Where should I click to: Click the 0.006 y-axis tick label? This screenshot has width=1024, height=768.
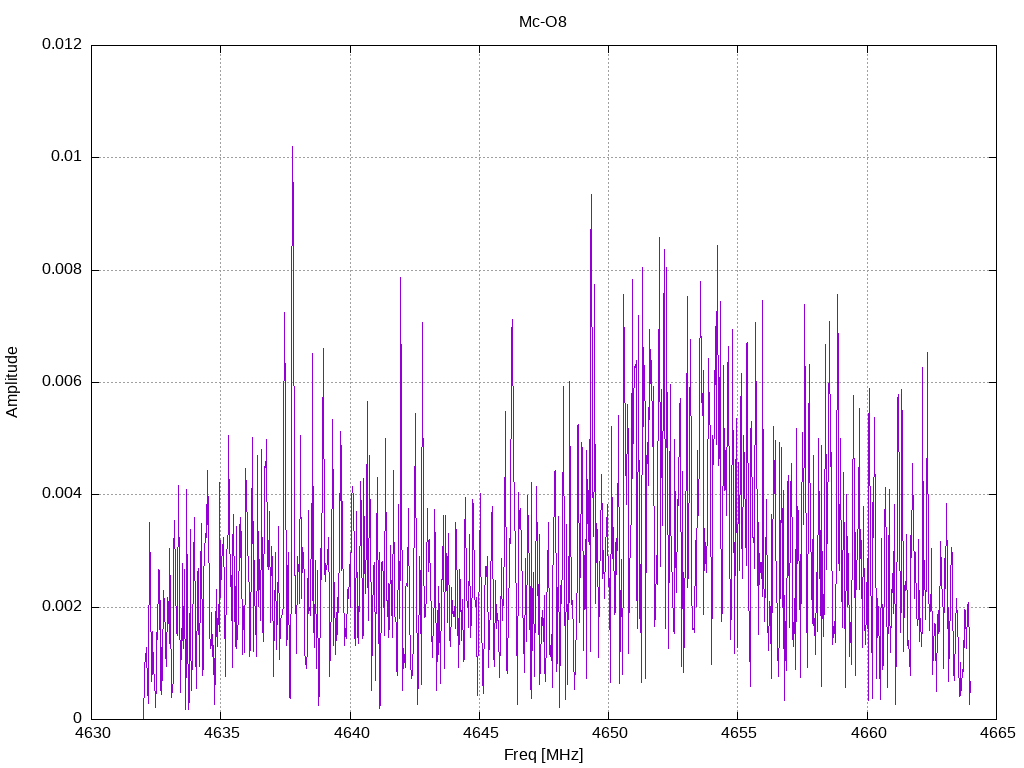[63, 381]
